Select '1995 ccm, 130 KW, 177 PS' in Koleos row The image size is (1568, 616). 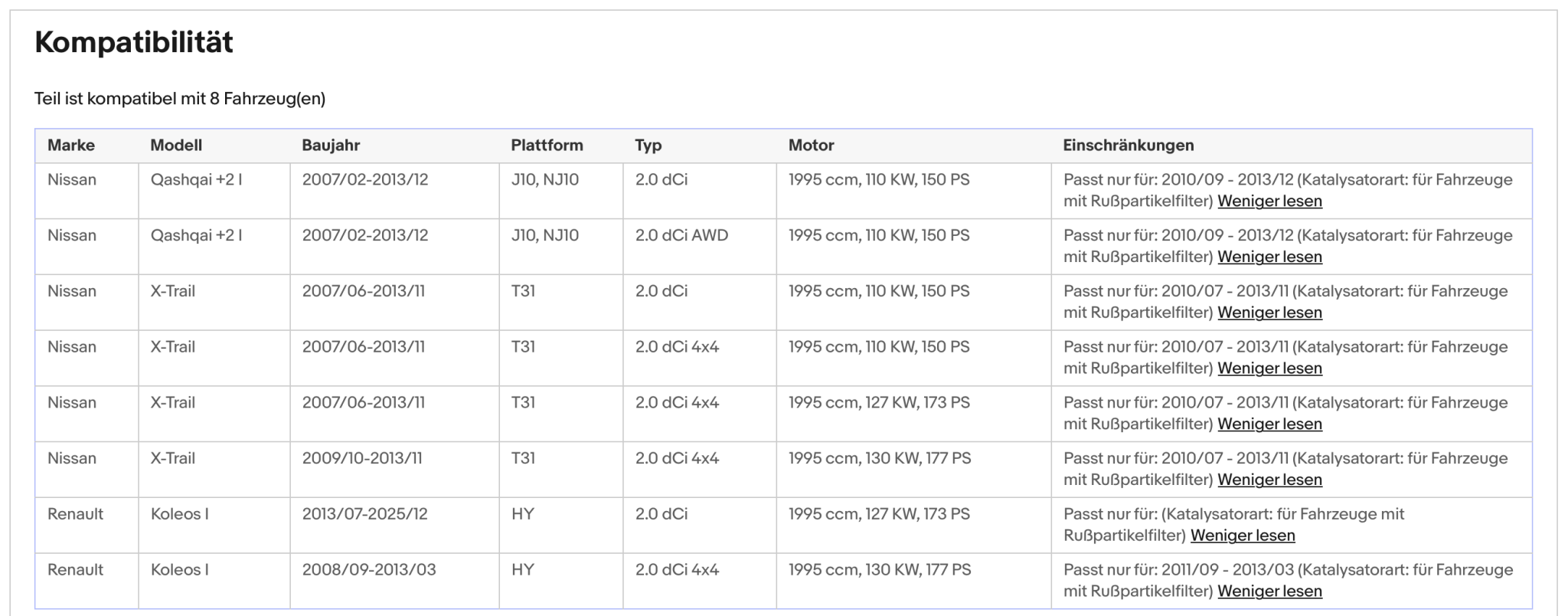[x=880, y=570]
